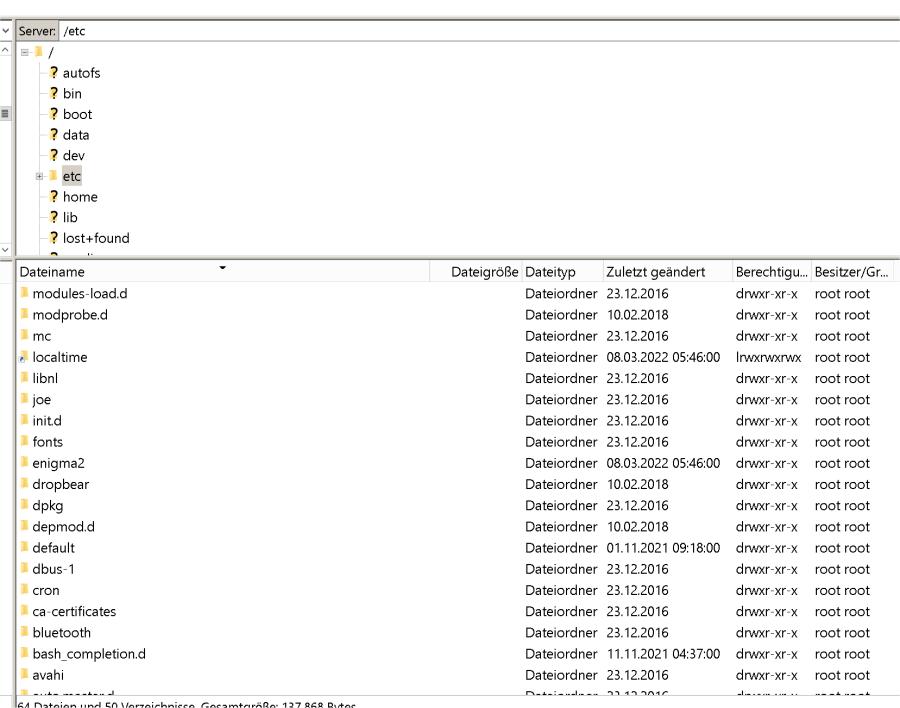Select the home directory in tree

tap(80, 197)
